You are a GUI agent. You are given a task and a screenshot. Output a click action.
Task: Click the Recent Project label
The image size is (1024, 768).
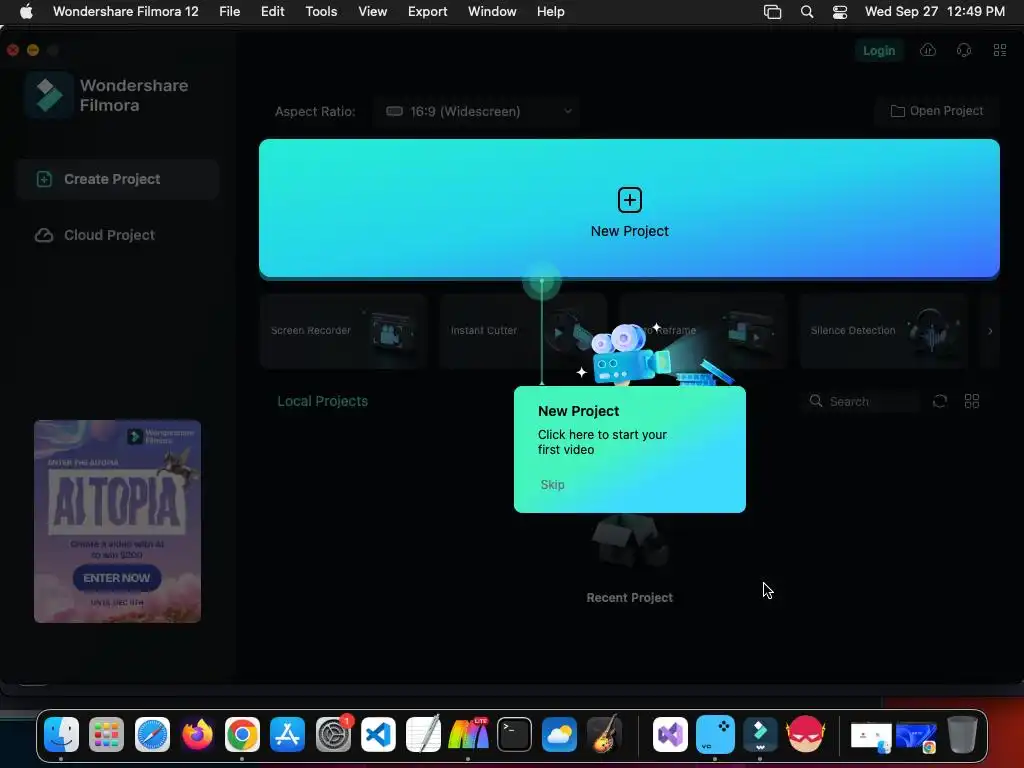[630, 598]
